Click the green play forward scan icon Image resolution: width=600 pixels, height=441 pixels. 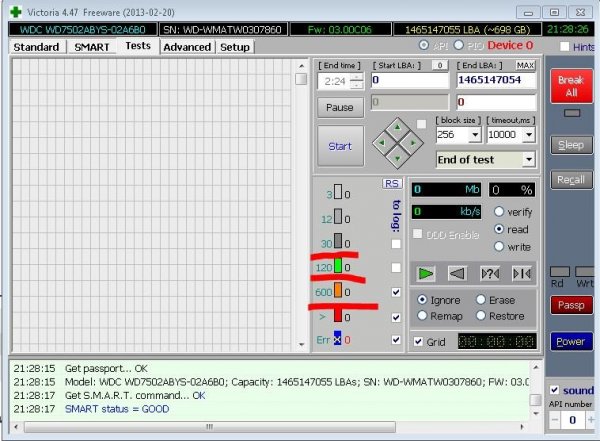pyautogui.click(x=427, y=273)
